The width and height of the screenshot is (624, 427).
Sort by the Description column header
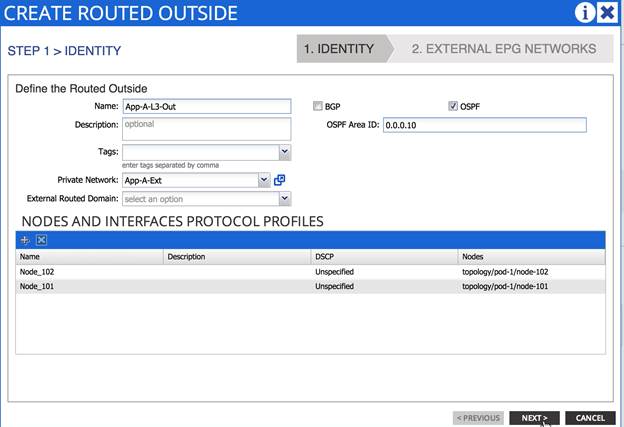[x=237, y=257]
